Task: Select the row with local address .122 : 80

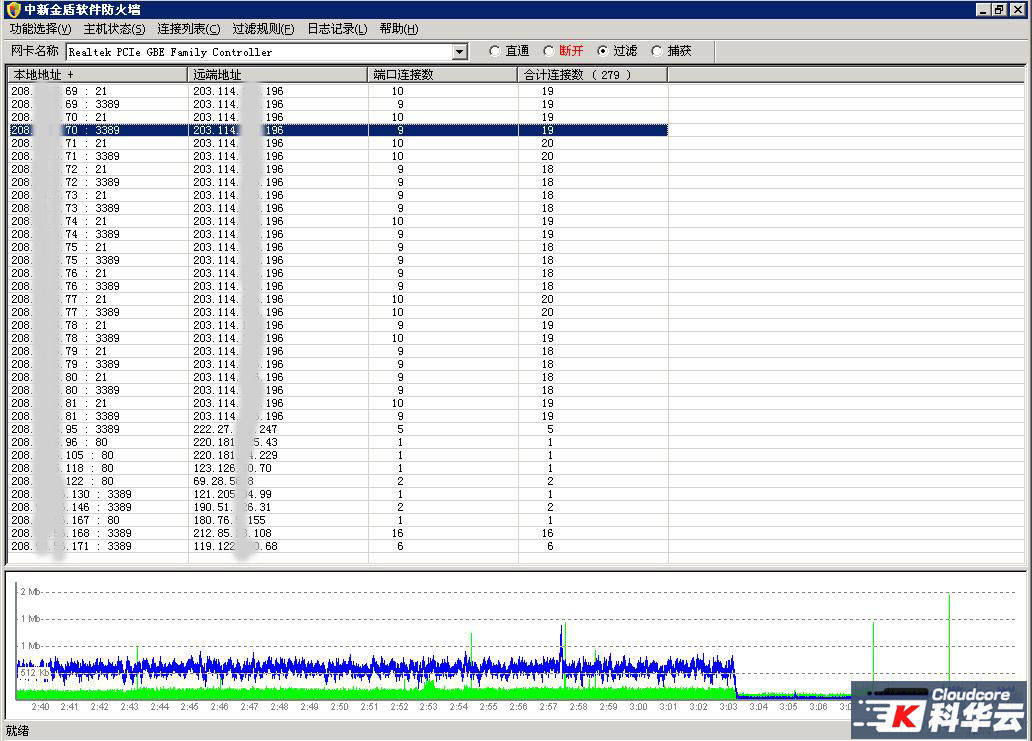Action: 338,481
